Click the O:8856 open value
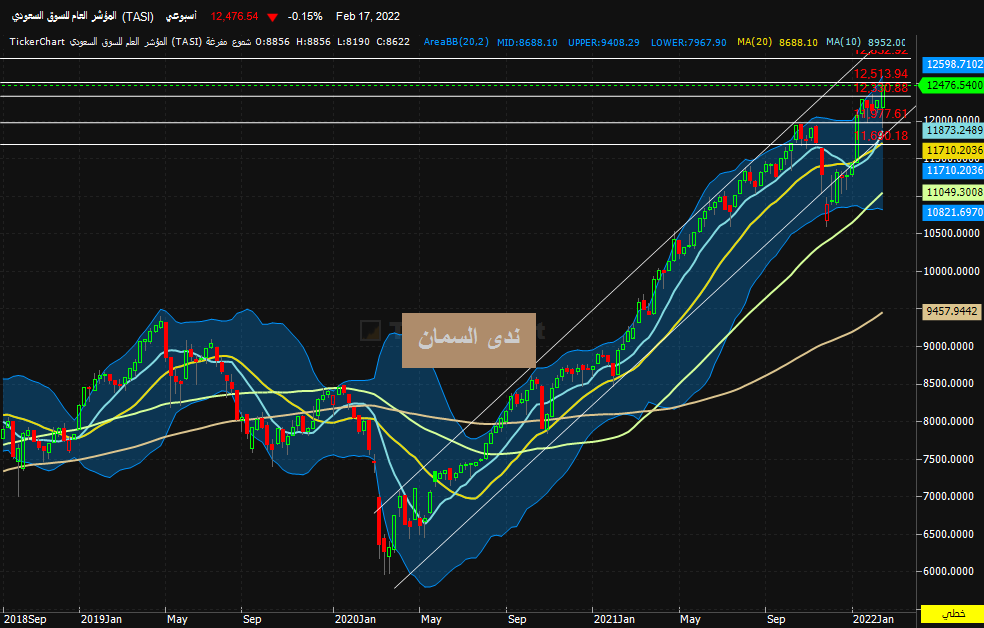 [273, 42]
